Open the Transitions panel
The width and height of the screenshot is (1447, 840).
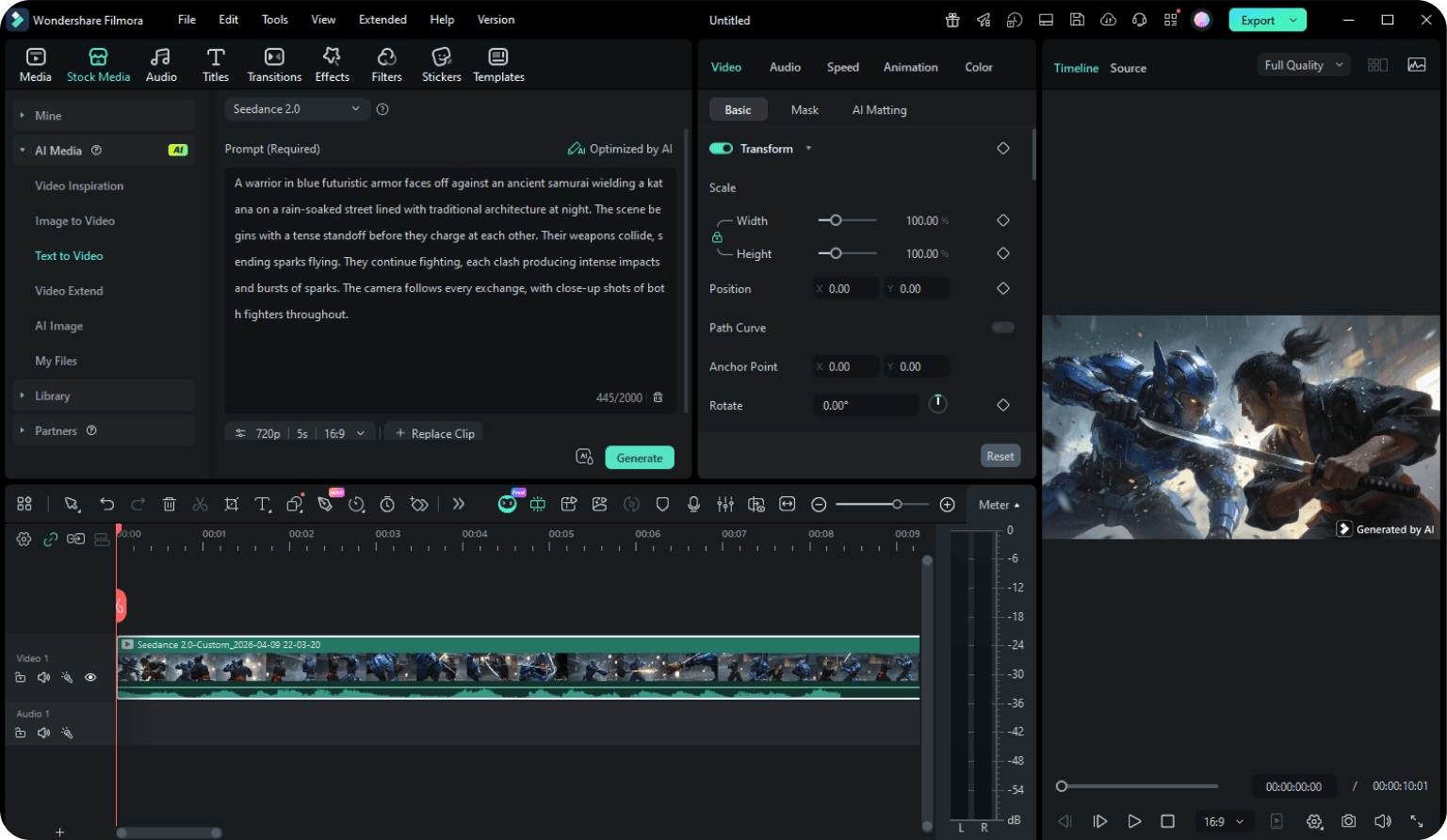[x=274, y=65]
